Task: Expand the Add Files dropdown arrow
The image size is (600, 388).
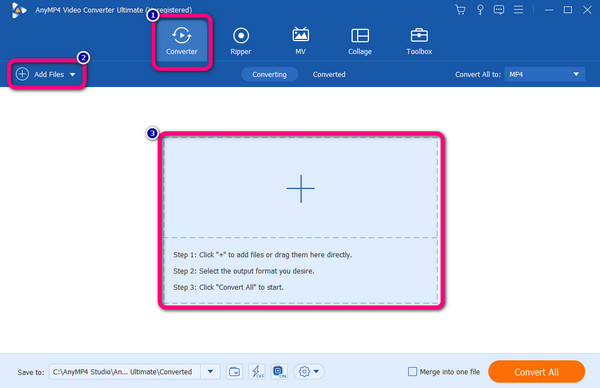Action: click(x=73, y=74)
